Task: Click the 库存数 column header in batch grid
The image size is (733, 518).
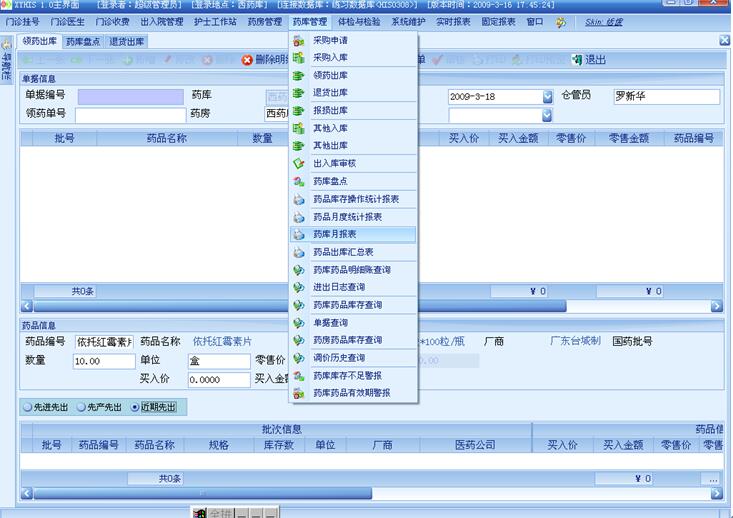Action: (x=279, y=445)
